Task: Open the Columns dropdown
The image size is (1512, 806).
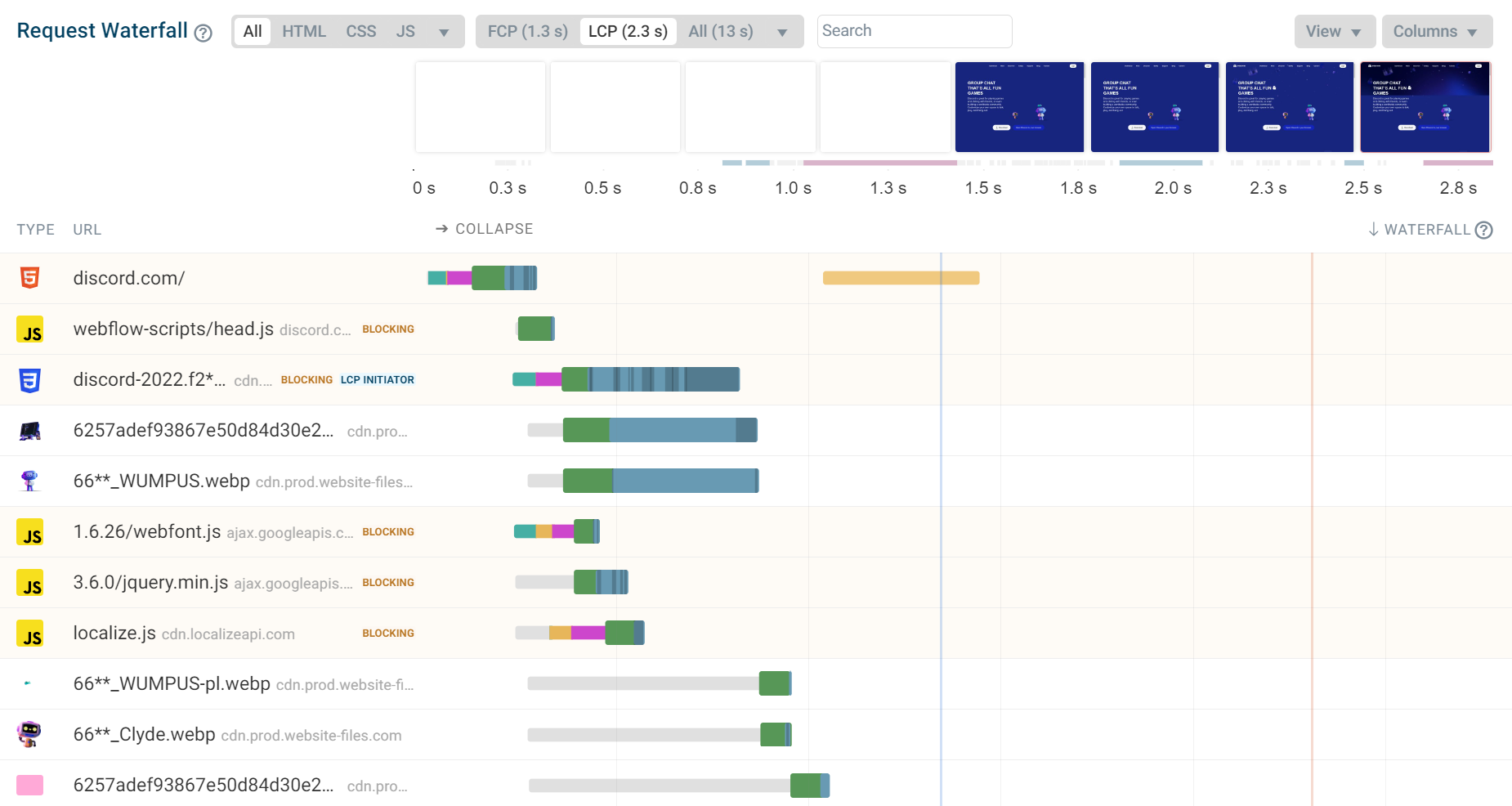Action: [x=1437, y=31]
